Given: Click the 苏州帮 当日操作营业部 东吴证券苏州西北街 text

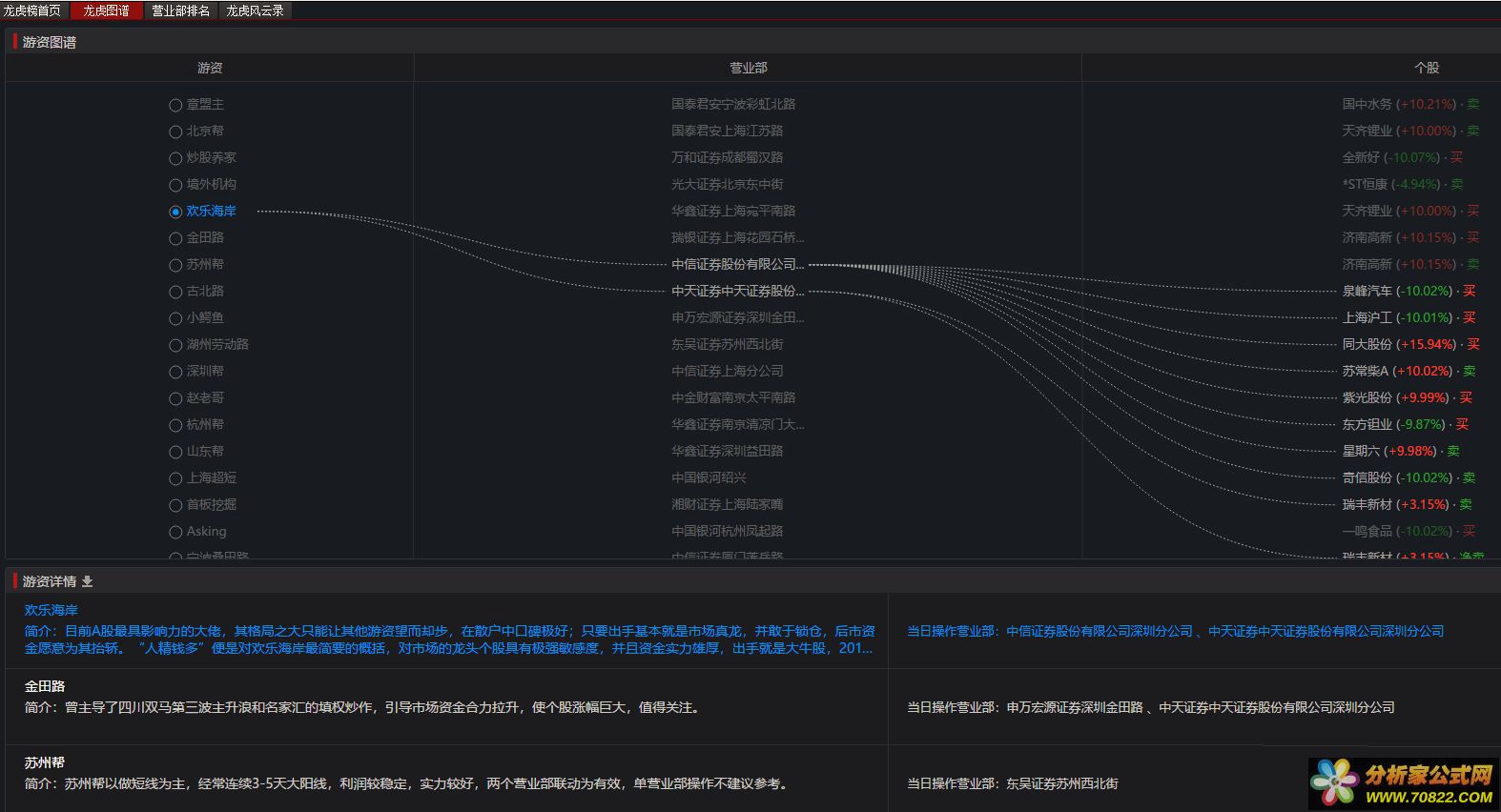Looking at the screenshot, I should [1013, 783].
